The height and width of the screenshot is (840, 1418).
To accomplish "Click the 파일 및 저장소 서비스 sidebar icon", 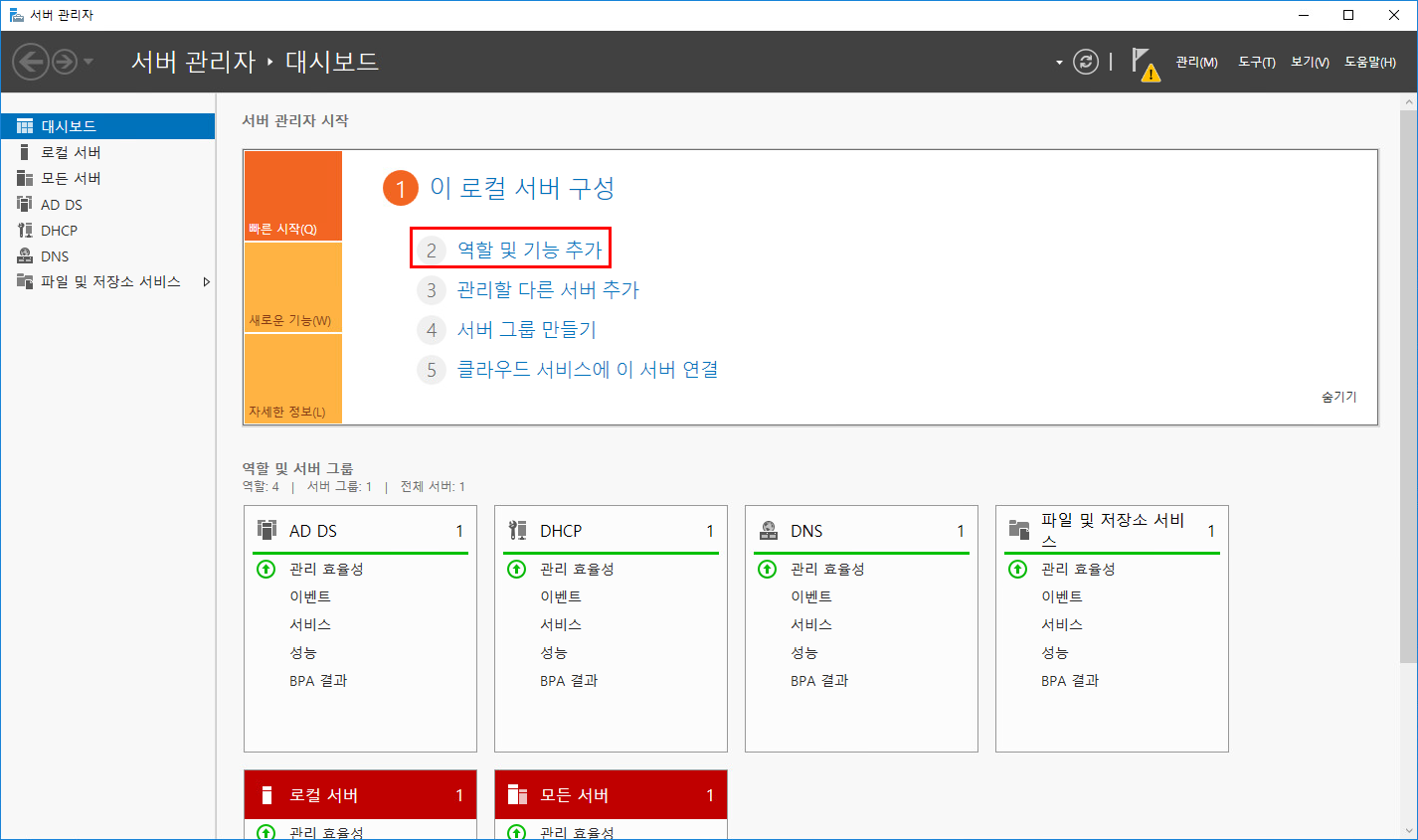I will pos(25,281).
